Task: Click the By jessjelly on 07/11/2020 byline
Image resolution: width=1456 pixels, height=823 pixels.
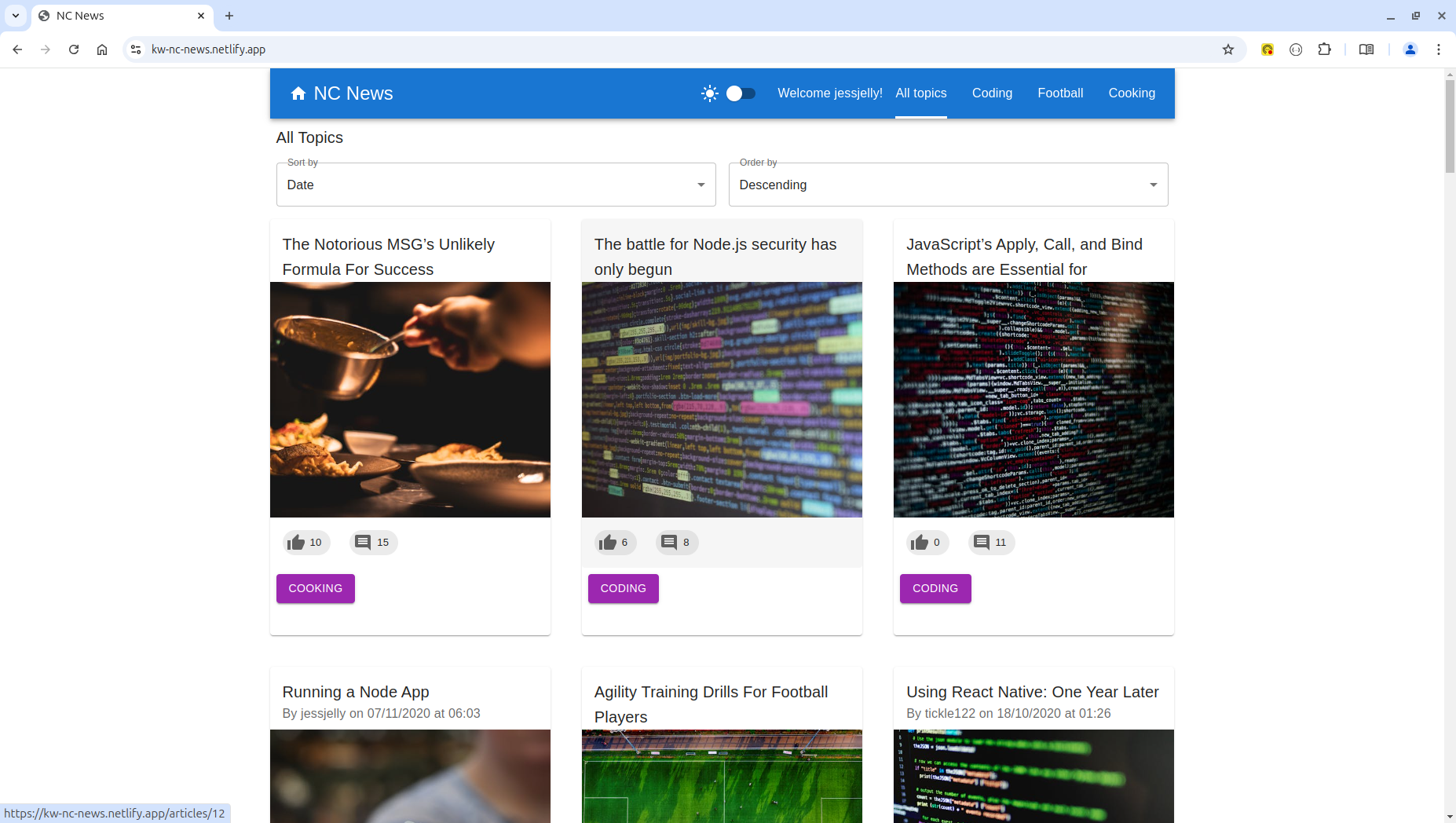Action: tap(382, 713)
